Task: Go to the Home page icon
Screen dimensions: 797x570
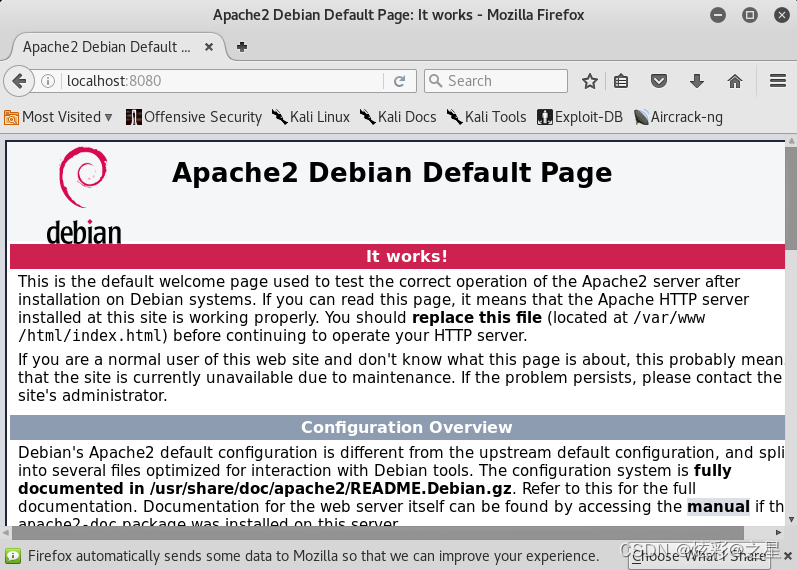Action: [734, 81]
